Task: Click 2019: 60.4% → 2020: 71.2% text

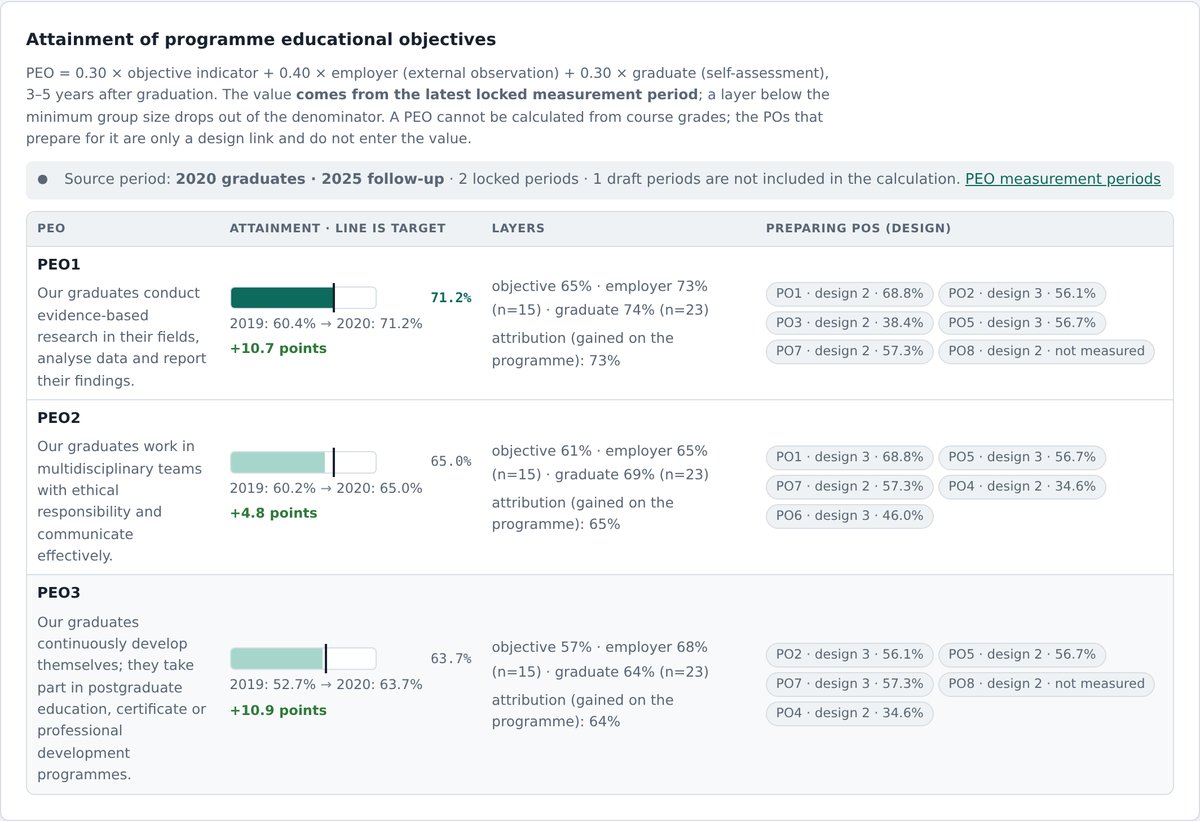Action: pyautogui.click(x=326, y=324)
